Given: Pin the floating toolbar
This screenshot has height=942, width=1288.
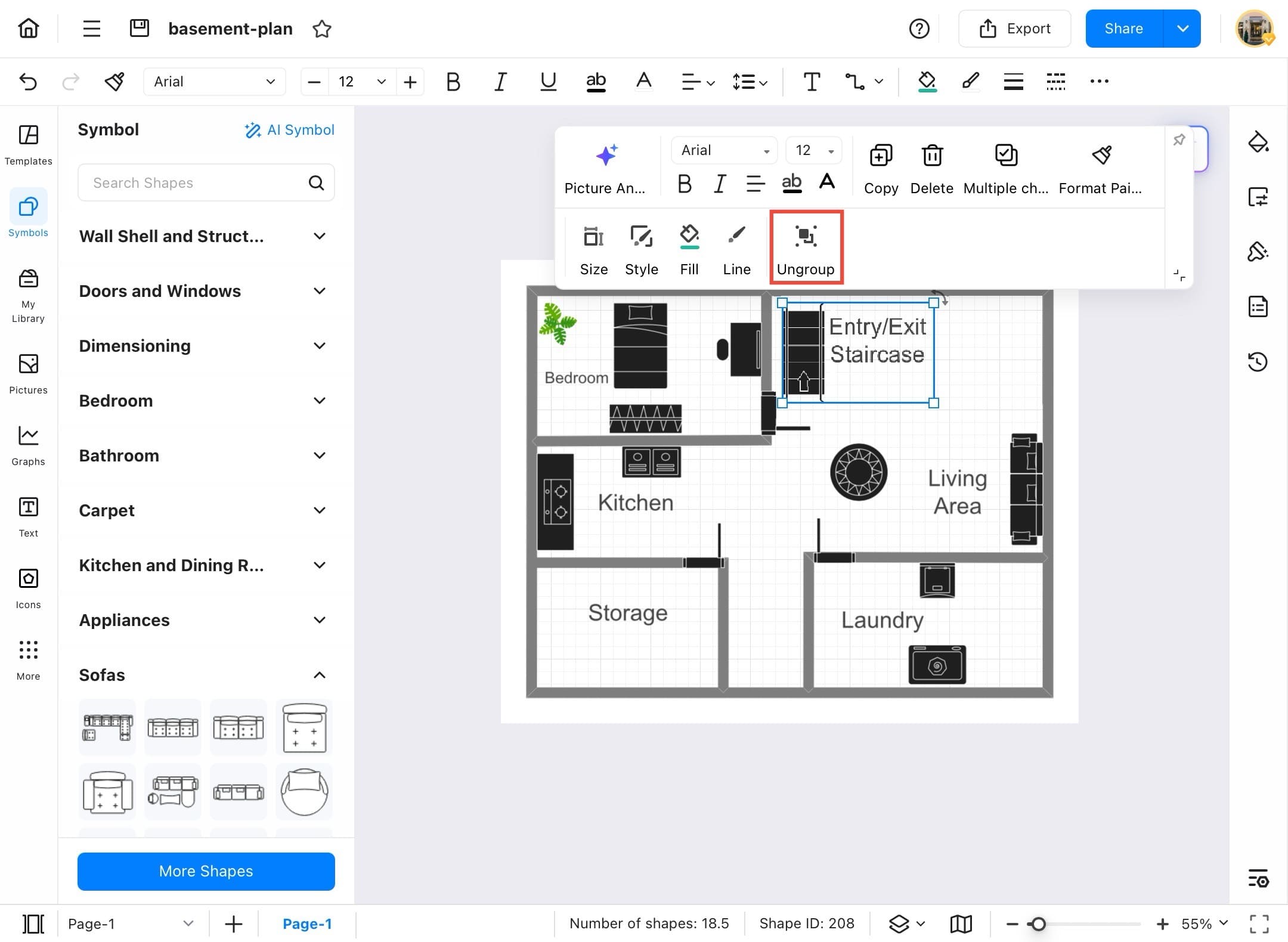Looking at the screenshot, I should click(1179, 140).
